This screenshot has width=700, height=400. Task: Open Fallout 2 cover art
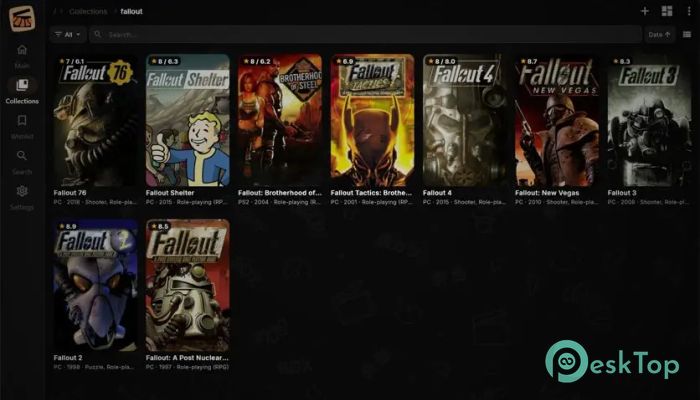coord(95,285)
